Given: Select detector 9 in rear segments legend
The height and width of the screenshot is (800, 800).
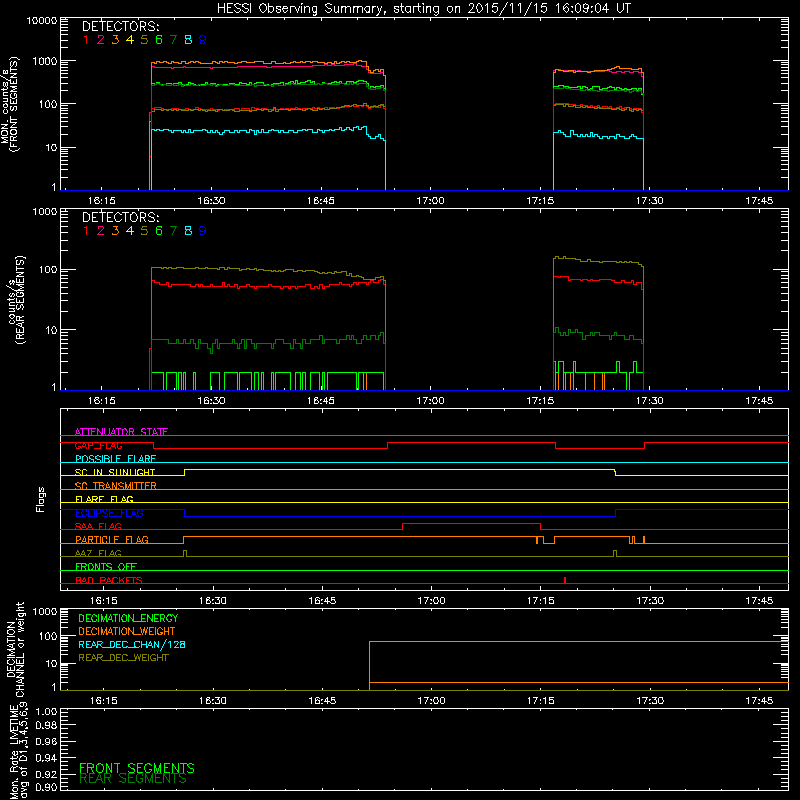Looking at the screenshot, I should [x=203, y=231].
